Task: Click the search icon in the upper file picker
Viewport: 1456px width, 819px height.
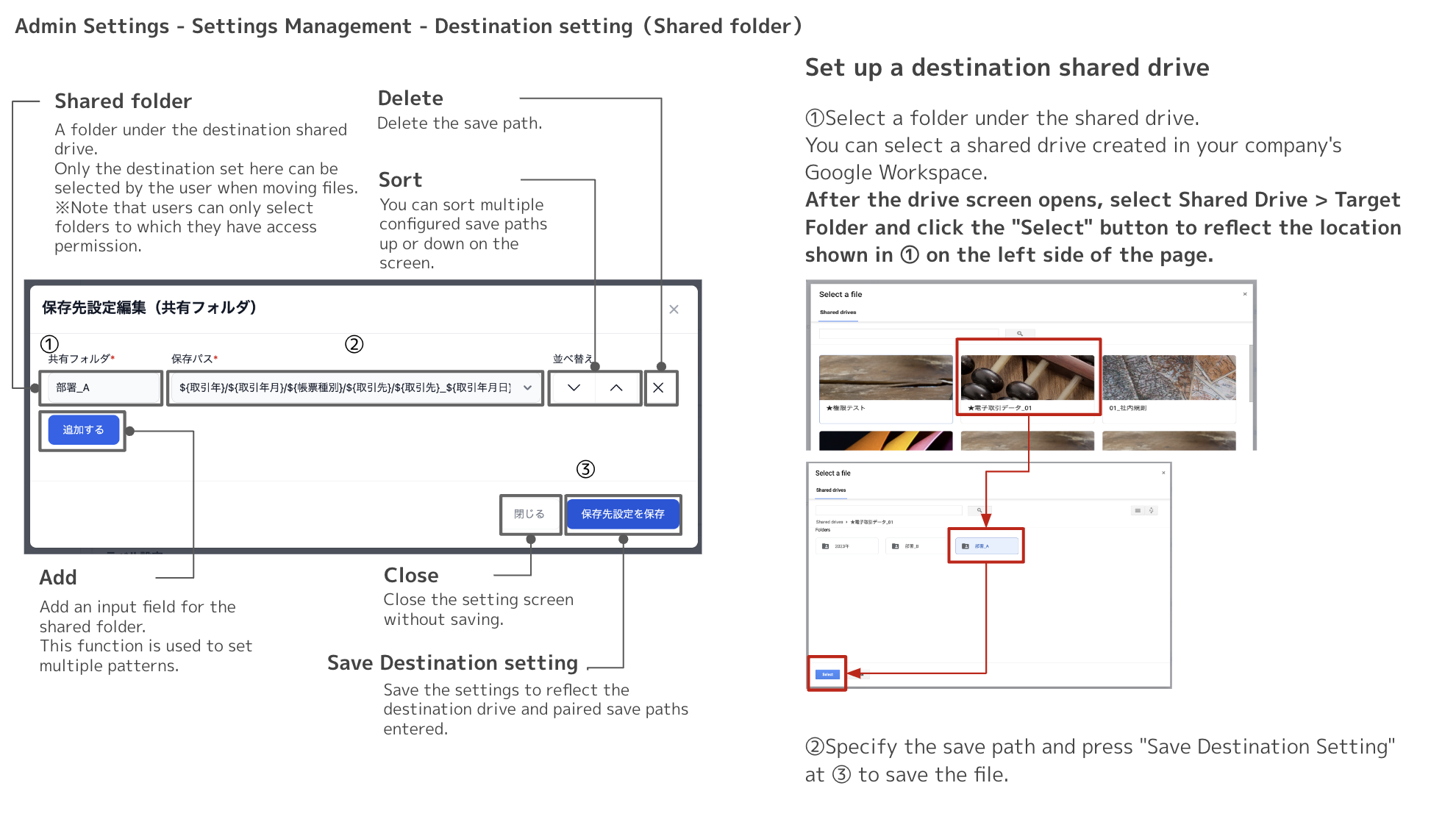Action: click(1020, 334)
